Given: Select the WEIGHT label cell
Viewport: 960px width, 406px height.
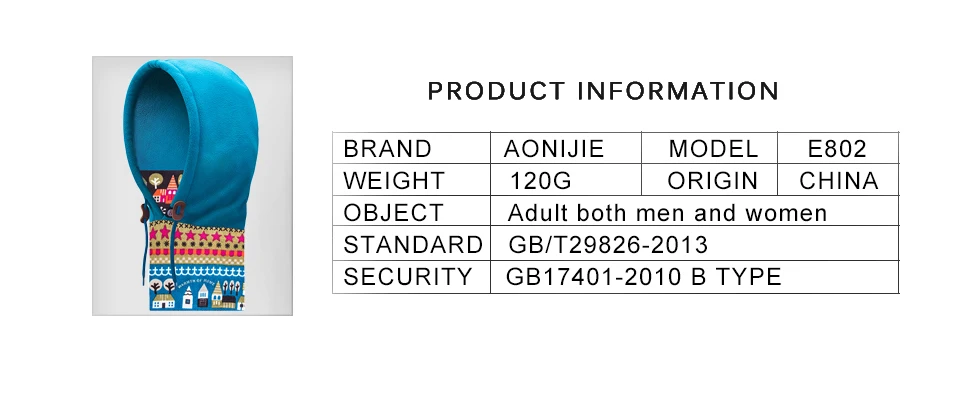Looking at the screenshot, I should coord(411,180).
